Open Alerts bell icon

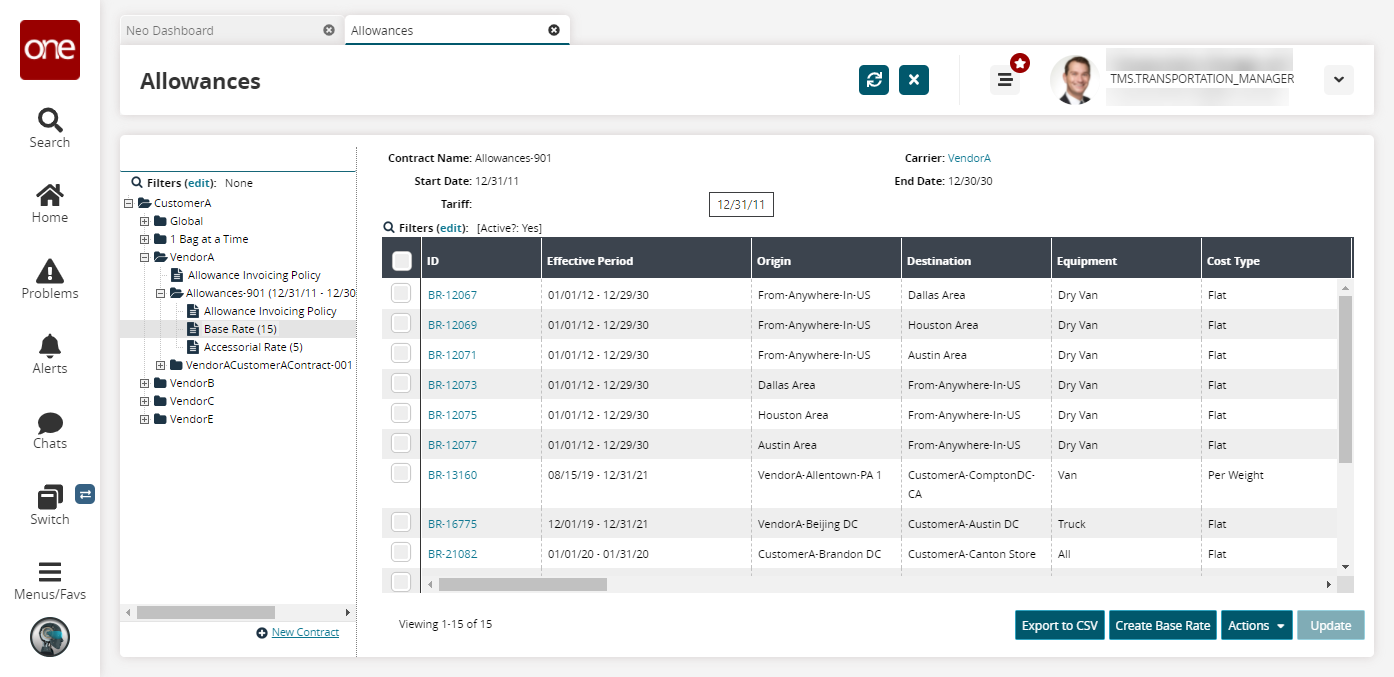click(x=49, y=346)
